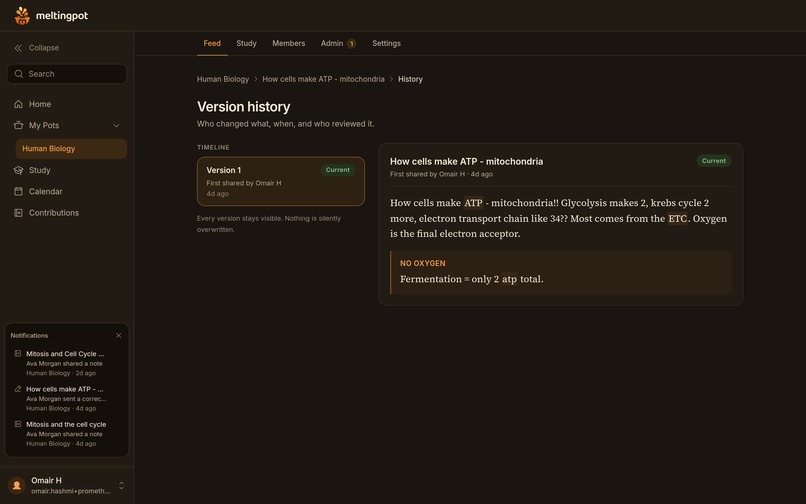Click the note title 'How cells make ATP - mitochondria'
This screenshot has height=504, width=806.
click(x=466, y=161)
